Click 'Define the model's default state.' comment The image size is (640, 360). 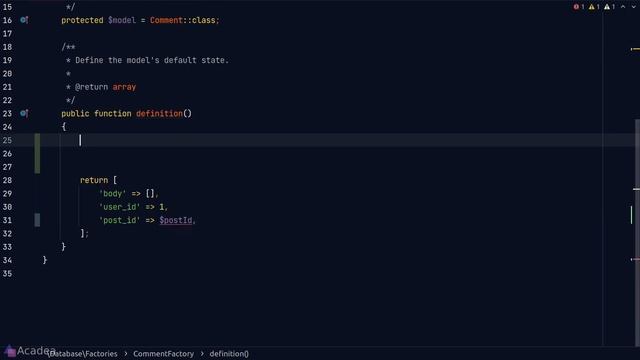click(152, 60)
